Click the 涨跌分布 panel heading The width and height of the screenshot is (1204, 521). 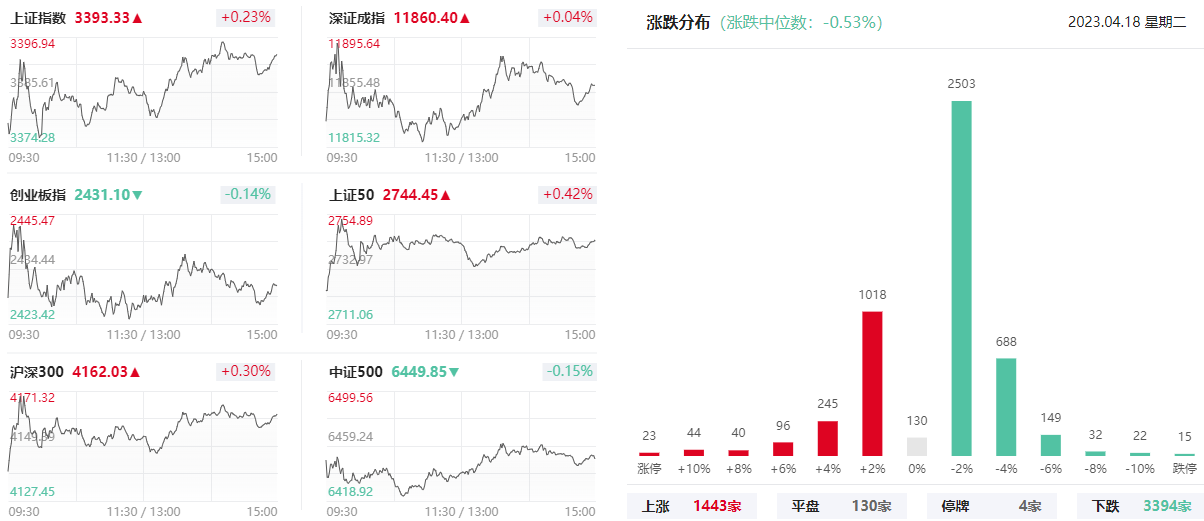click(677, 22)
